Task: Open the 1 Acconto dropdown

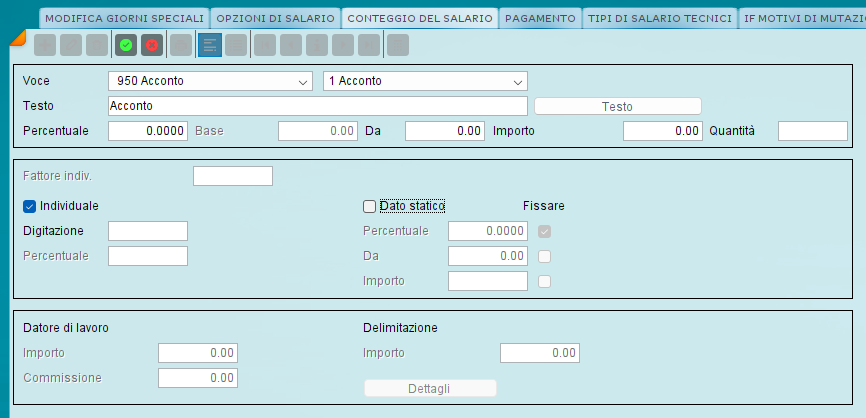Action: pos(425,81)
